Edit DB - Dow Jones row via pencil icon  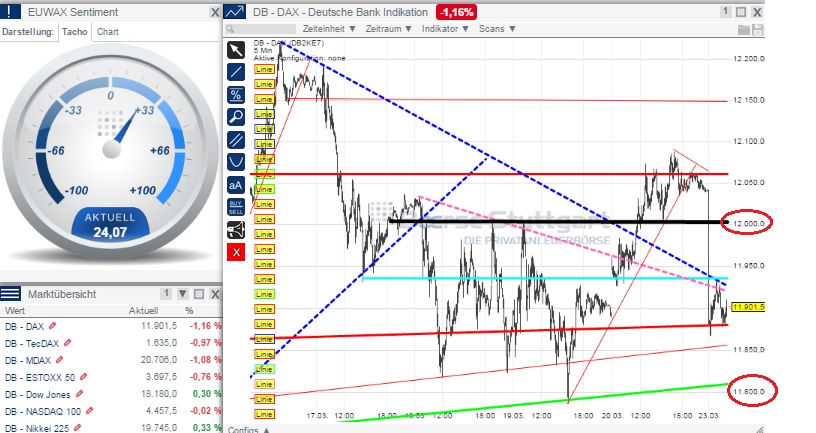(80, 394)
